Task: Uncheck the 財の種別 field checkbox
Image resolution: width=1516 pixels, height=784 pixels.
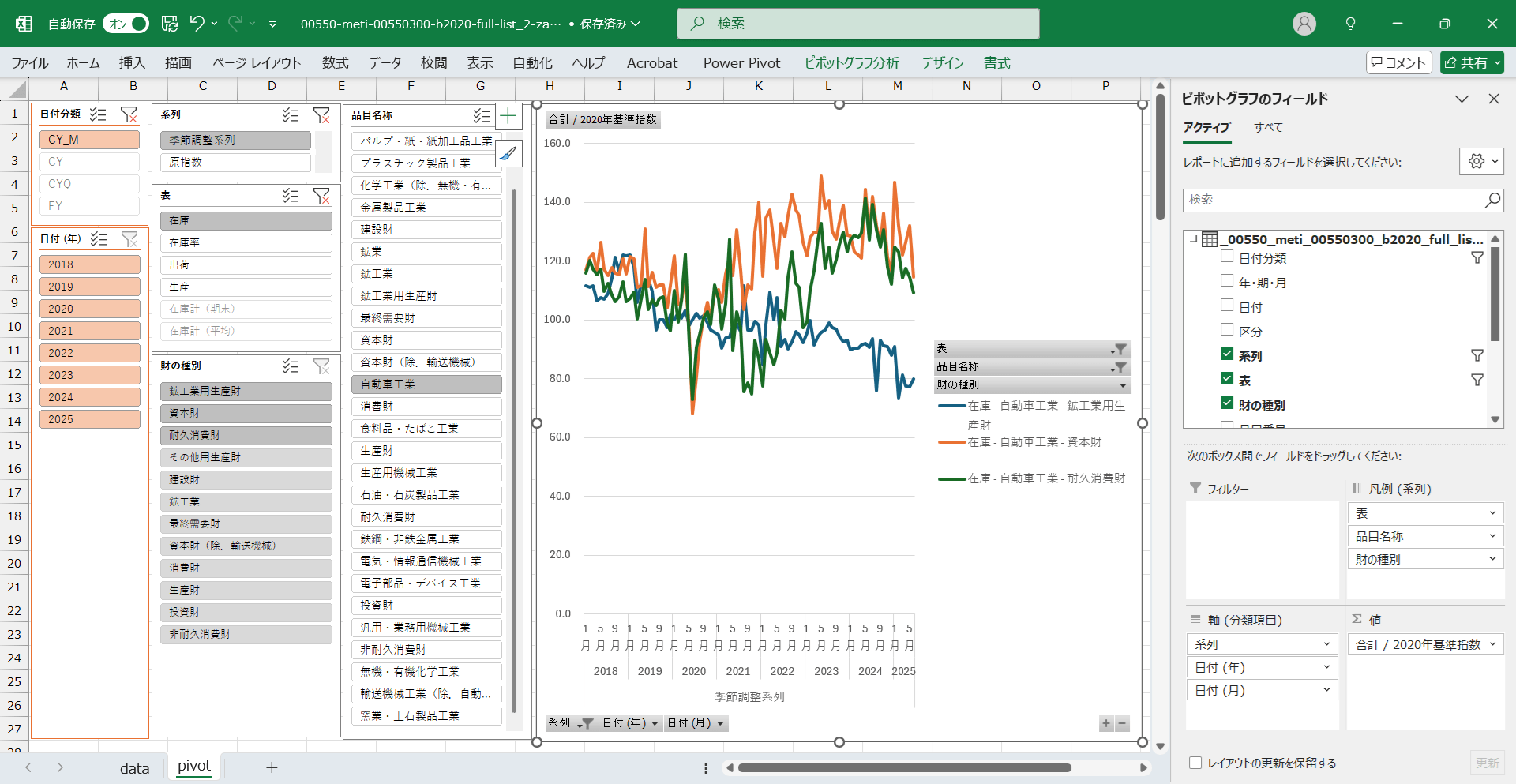Action: pyautogui.click(x=1227, y=403)
